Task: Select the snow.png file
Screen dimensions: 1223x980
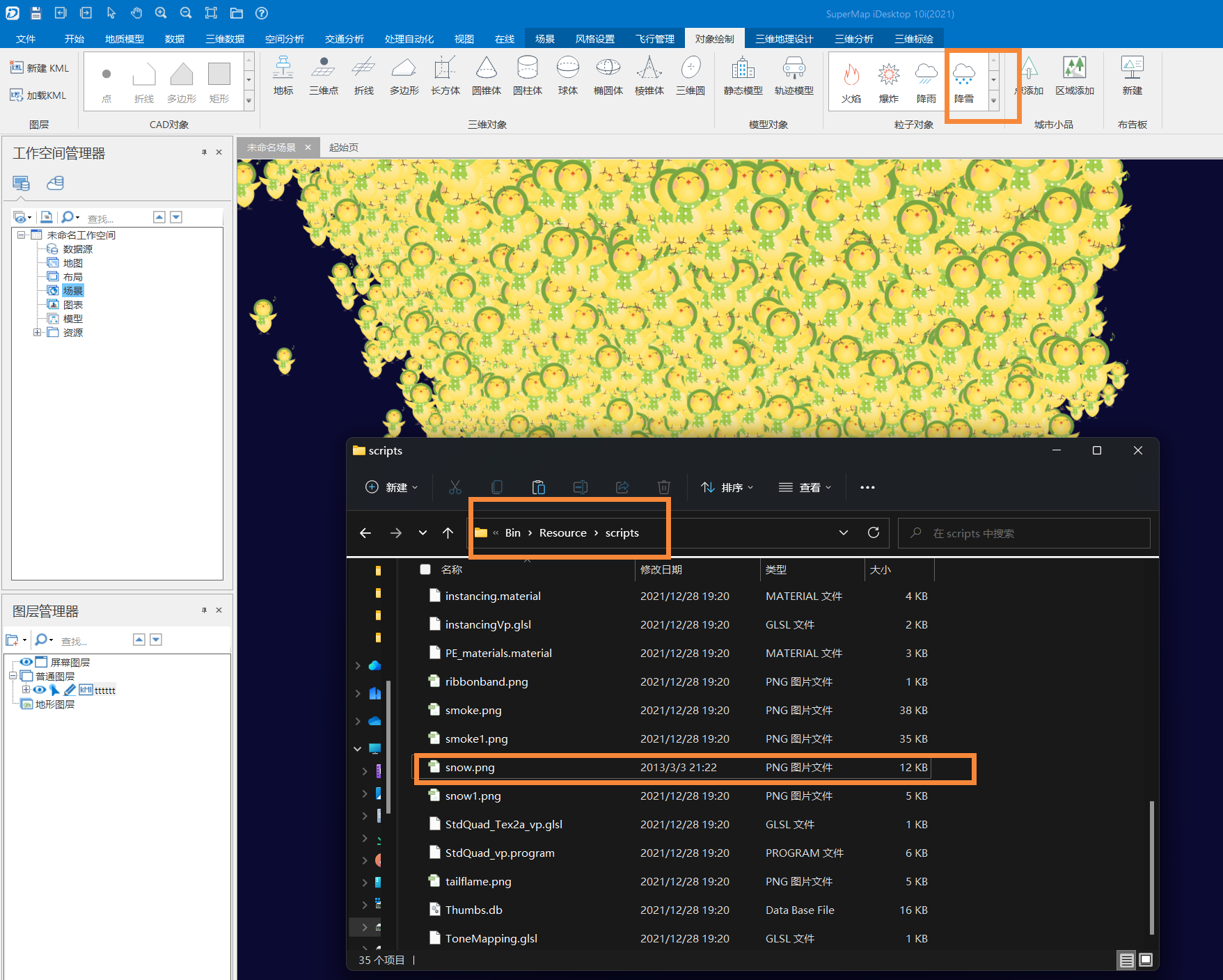Action: click(672, 767)
